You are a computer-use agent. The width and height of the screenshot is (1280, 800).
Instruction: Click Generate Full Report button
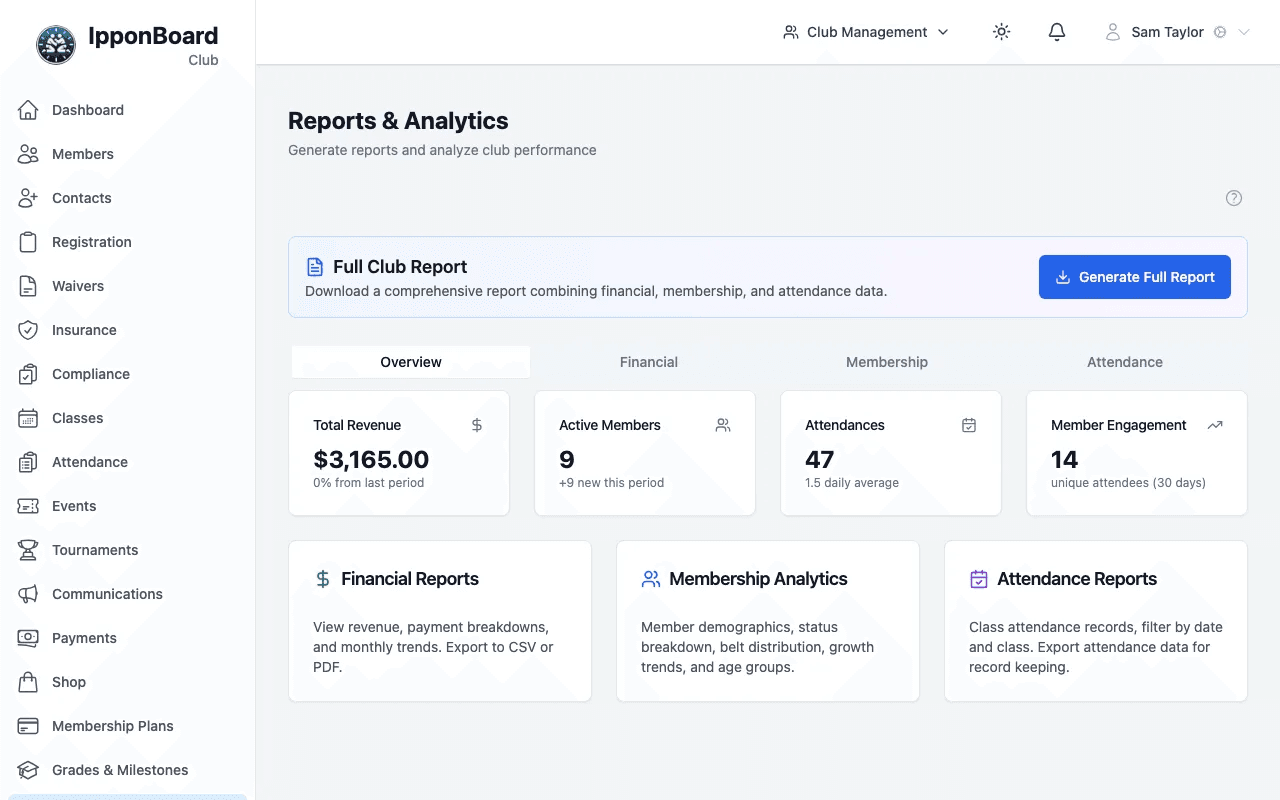(x=1135, y=277)
